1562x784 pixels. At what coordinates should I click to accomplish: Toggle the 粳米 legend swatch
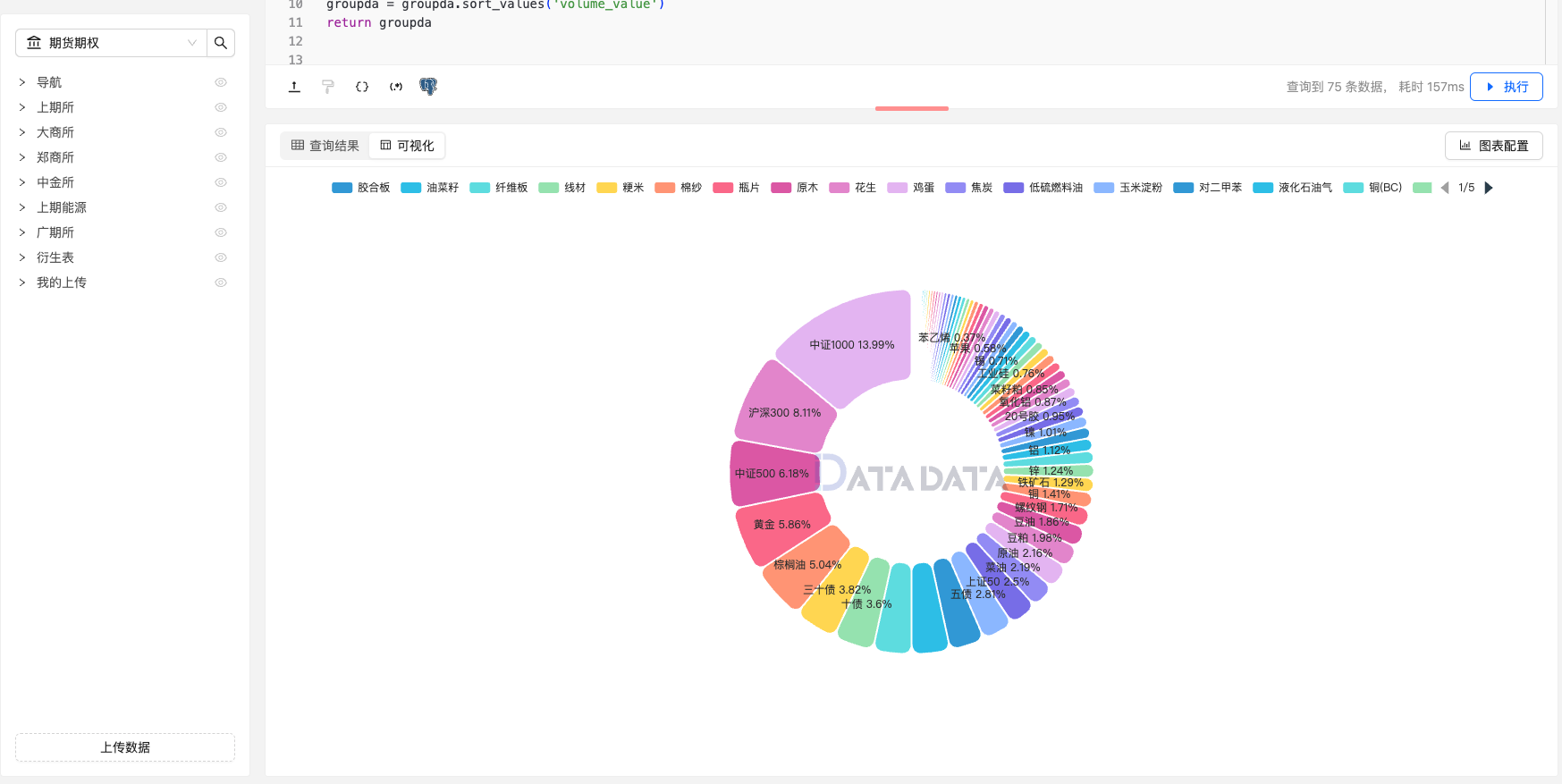(x=606, y=188)
